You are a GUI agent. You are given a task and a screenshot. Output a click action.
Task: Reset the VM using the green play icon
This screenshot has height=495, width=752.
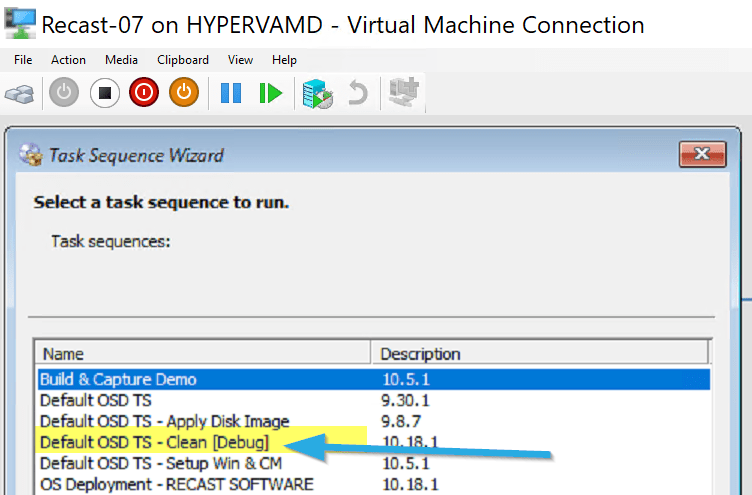click(x=270, y=94)
